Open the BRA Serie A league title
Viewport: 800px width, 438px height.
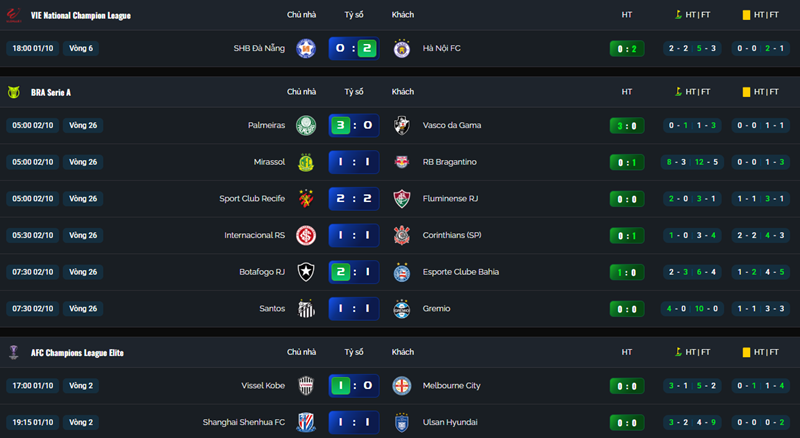(51, 92)
